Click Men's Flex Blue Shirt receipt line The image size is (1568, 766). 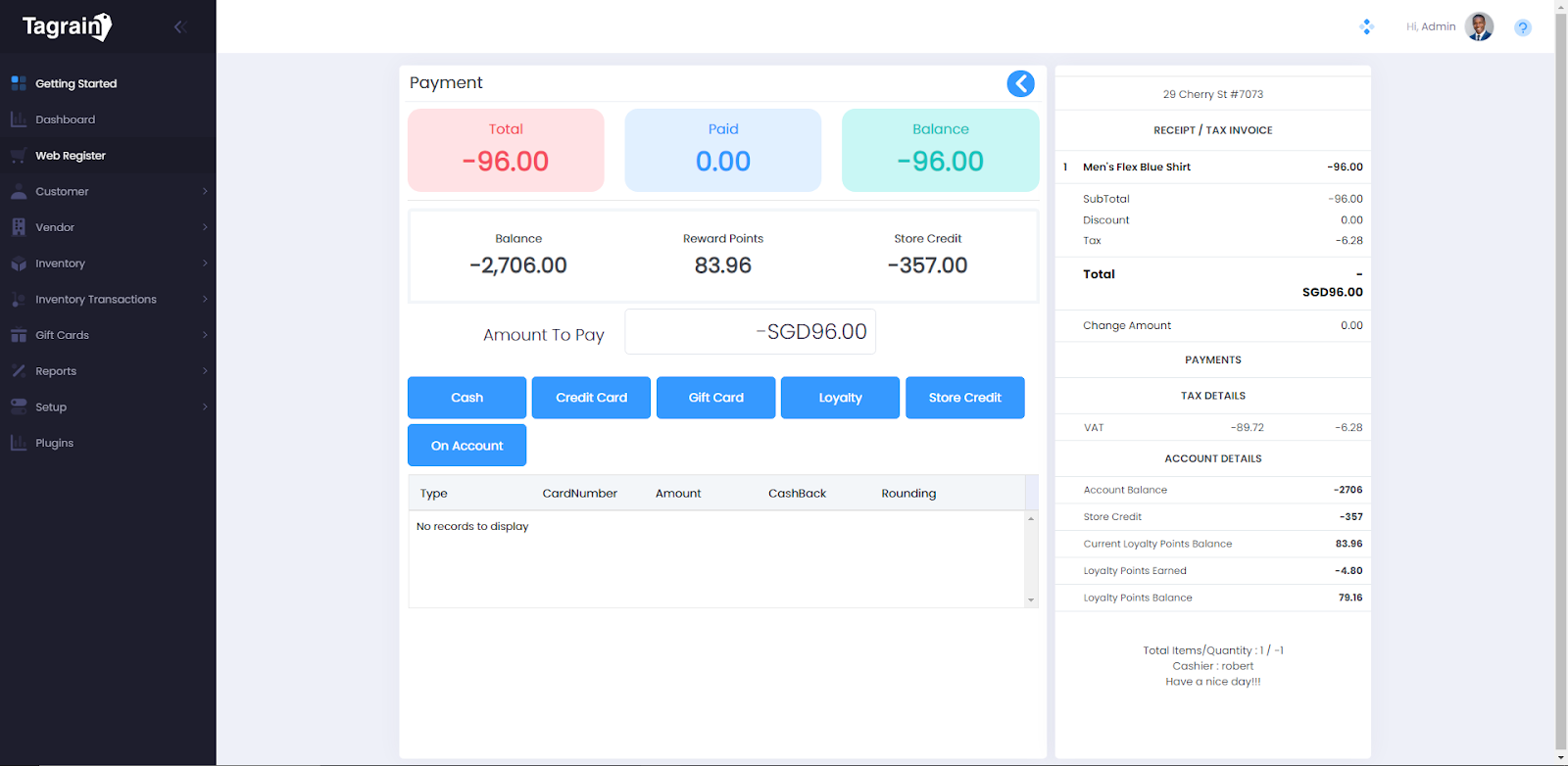[1213, 167]
